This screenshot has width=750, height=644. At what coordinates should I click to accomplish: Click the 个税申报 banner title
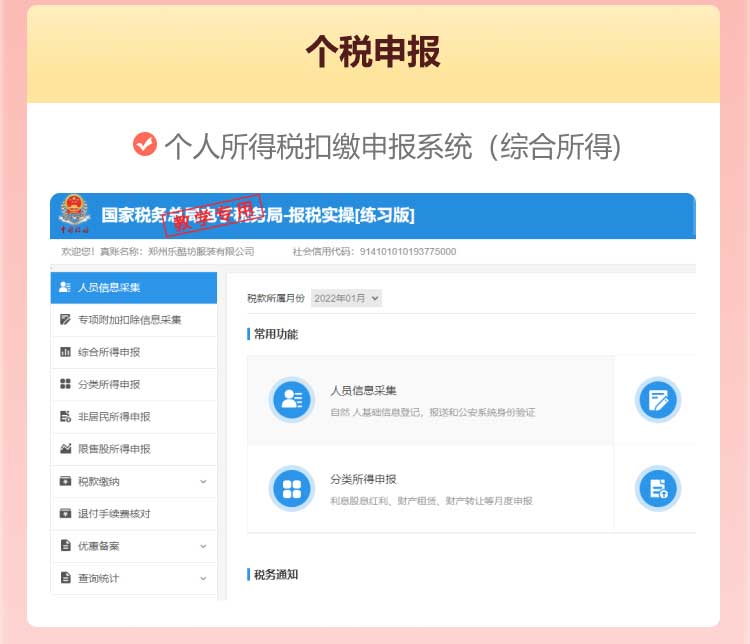point(373,53)
